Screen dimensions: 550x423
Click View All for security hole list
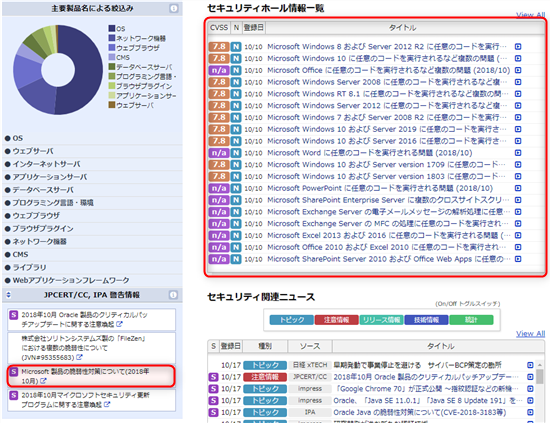pos(530,15)
